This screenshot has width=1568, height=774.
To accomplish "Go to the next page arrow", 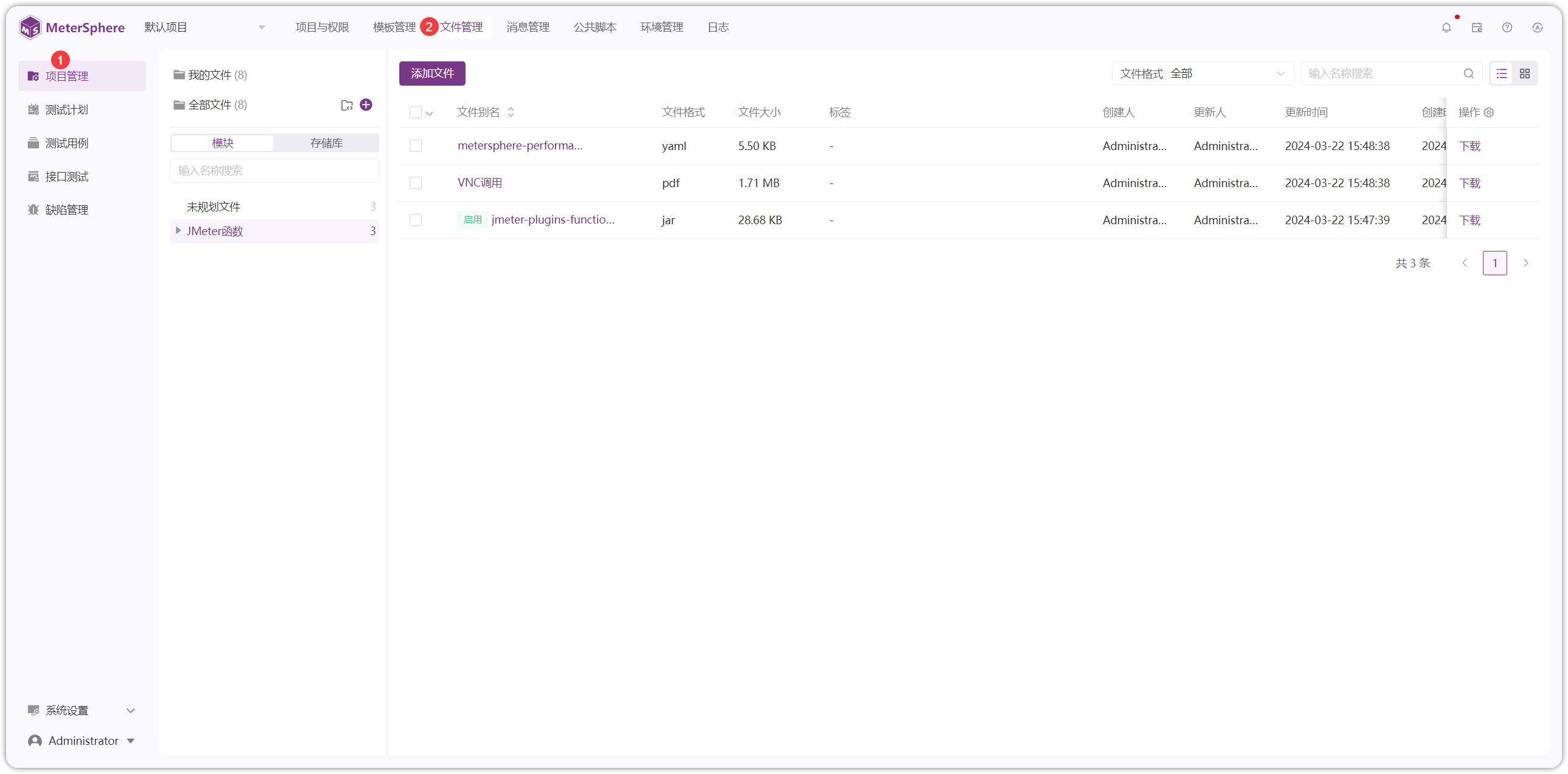I will tap(1526, 264).
